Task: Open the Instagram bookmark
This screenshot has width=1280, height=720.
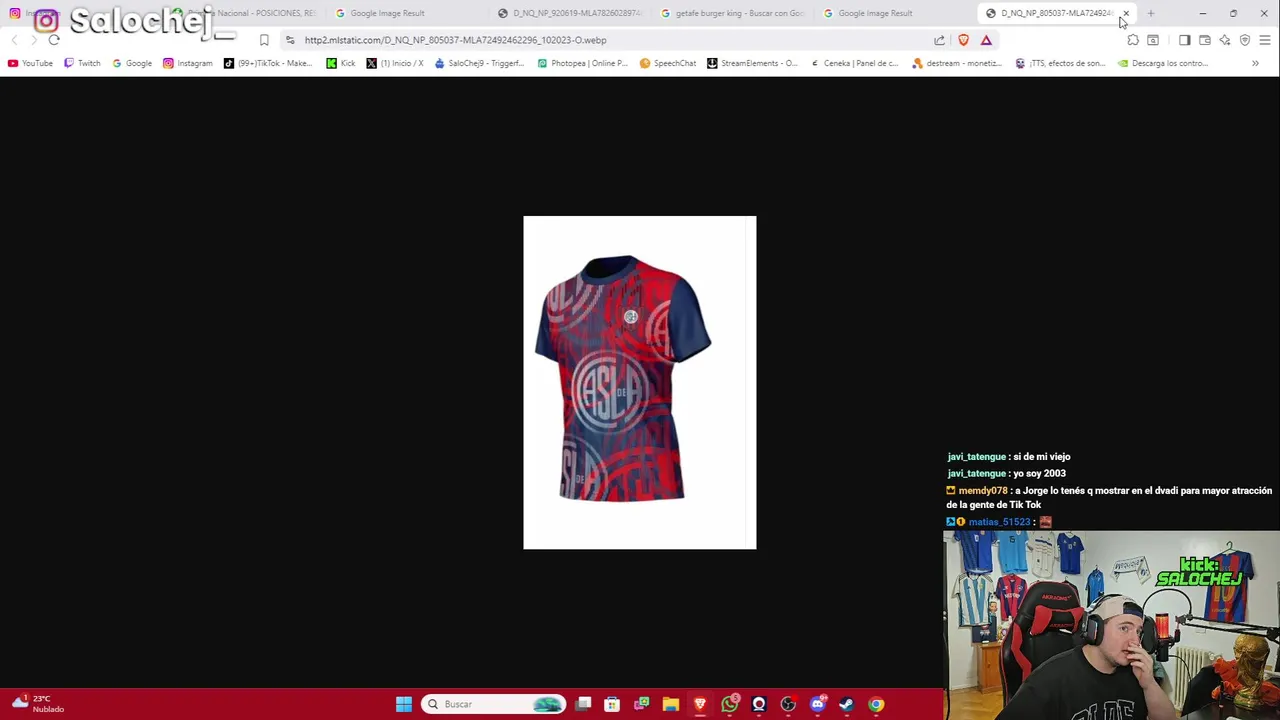Action: 188,63
